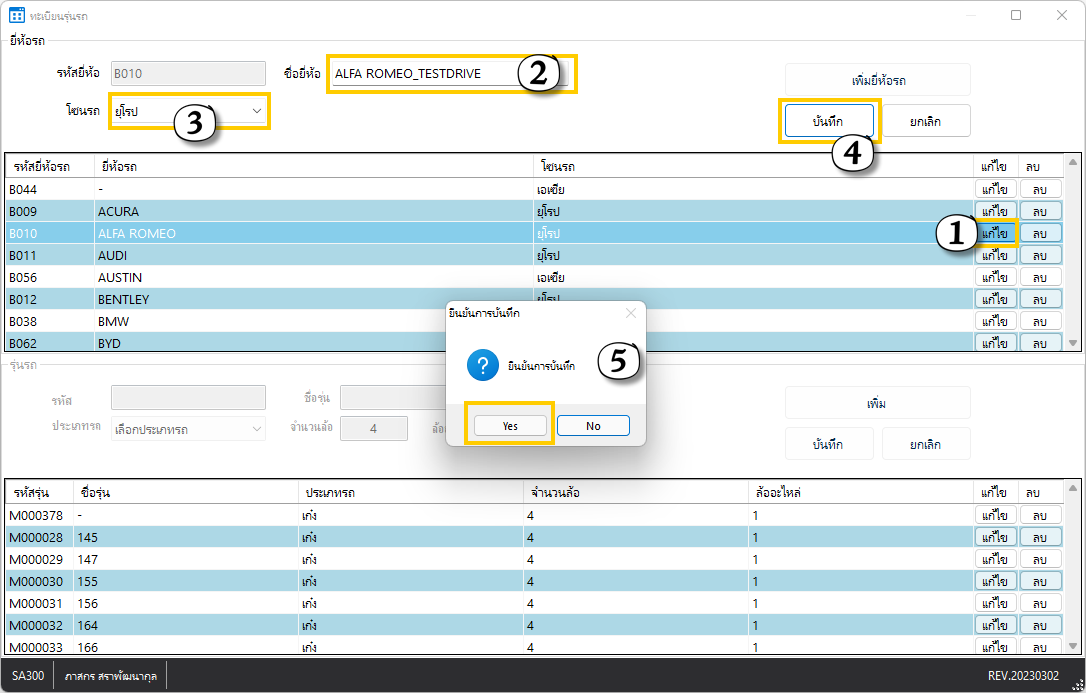1086x693 pixels.
Task: Open the เลือกประเภทรถ car type dropdown
Action: [188, 429]
